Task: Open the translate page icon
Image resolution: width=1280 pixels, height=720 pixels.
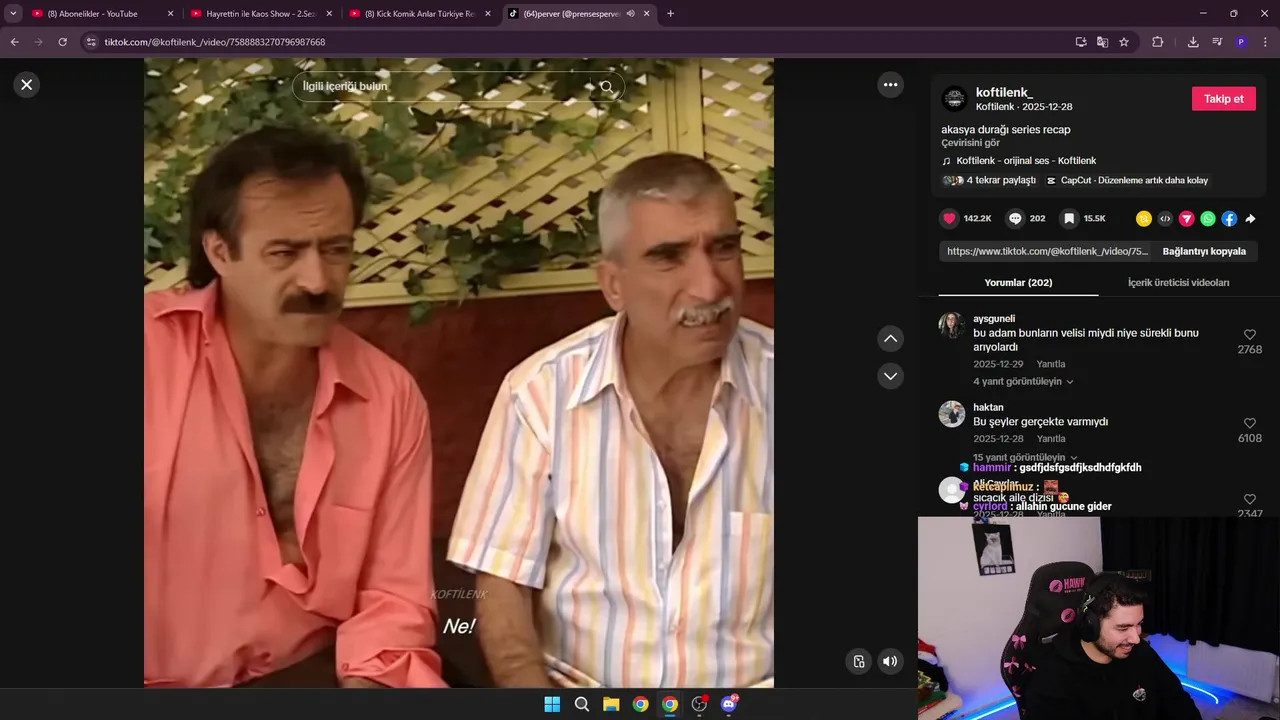Action: click(x=1102, y=42)
